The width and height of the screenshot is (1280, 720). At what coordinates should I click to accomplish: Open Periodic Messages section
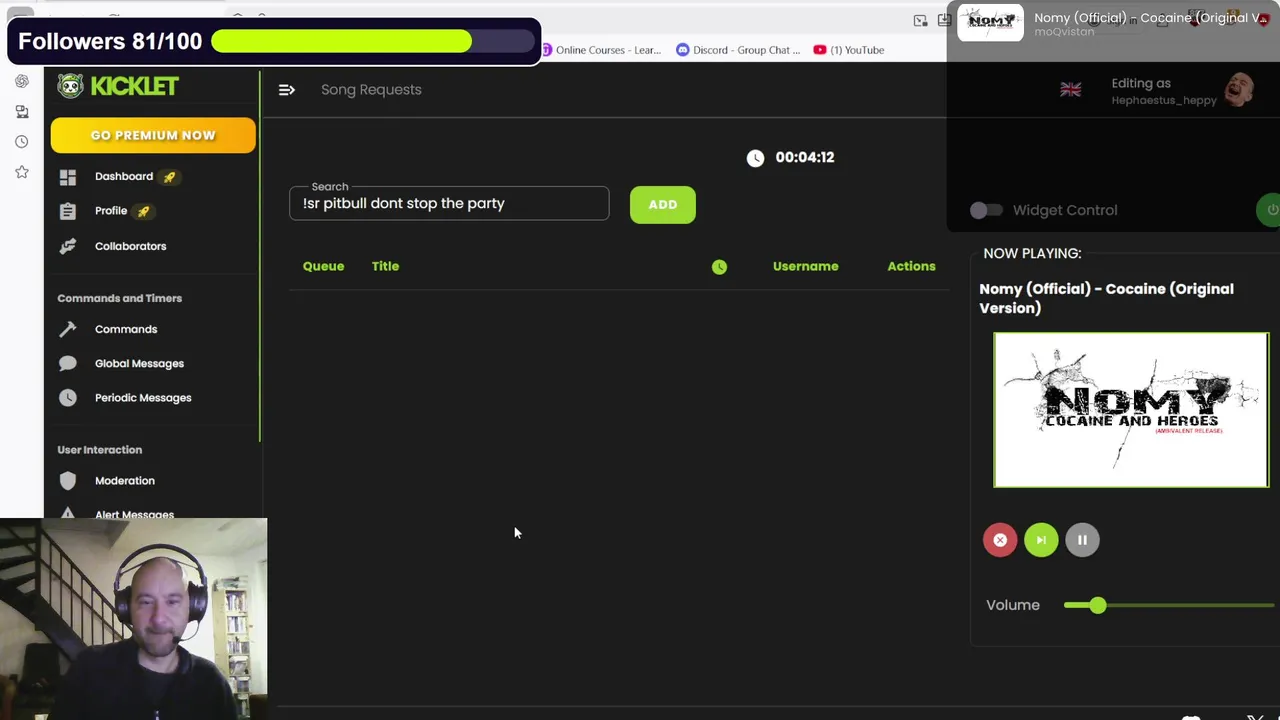tap(143, 398)
